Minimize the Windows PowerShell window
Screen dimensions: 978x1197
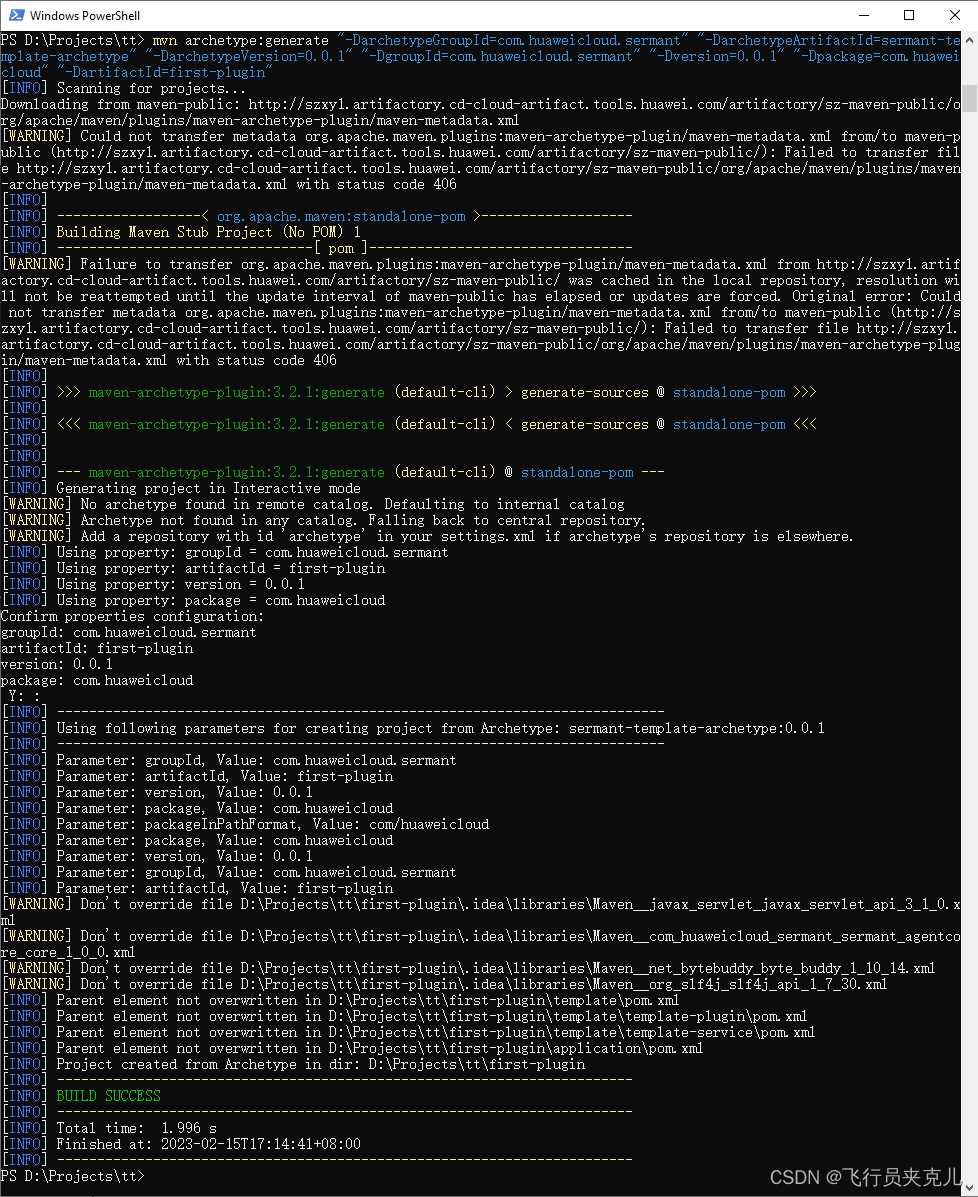point(863,15)
